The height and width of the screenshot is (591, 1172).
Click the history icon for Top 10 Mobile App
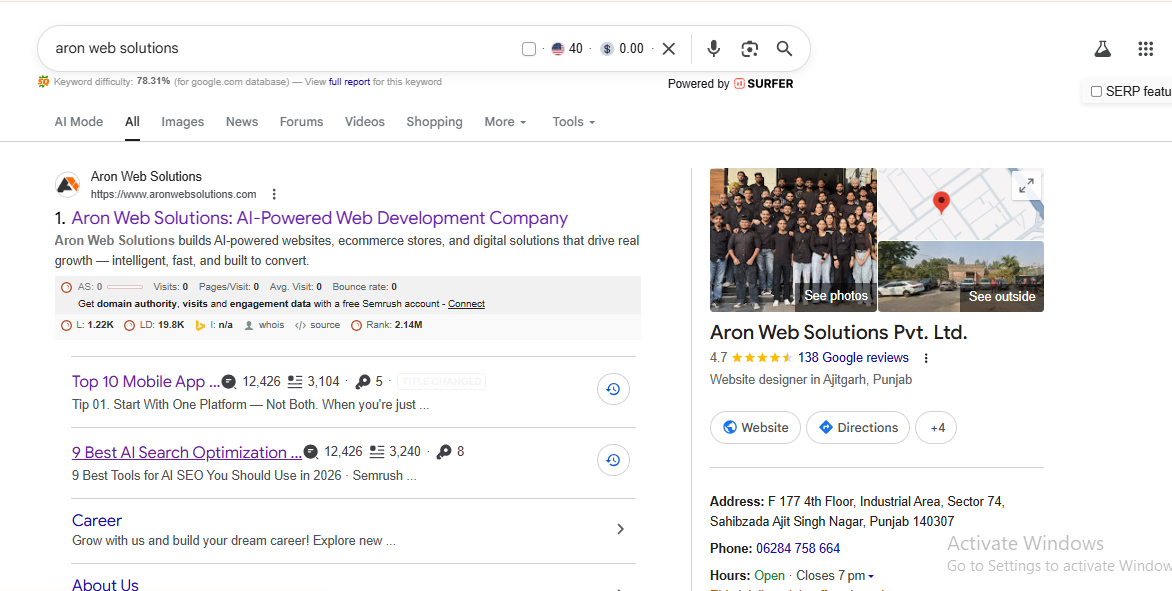[613, 389]
